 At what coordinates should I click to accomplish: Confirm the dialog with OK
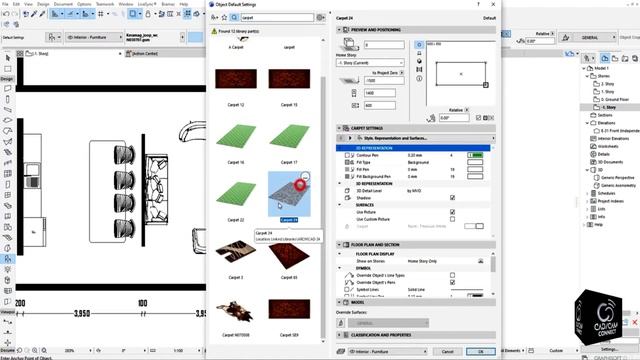tap(481, 351)
